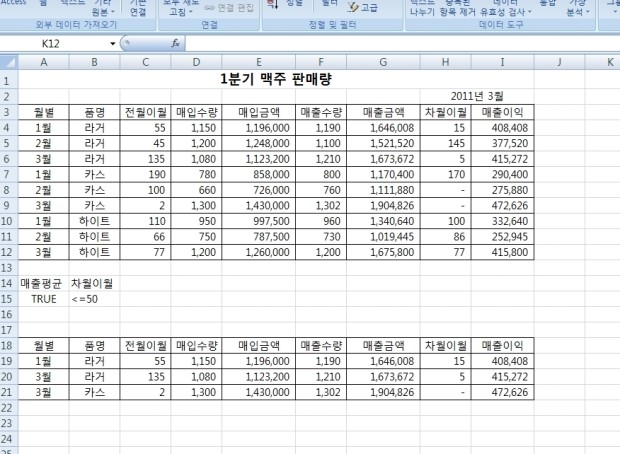Click the 품명 header in row 3
Image resolution: width=620 pixels, height=454 pixels.
click(x=95, y=112)
